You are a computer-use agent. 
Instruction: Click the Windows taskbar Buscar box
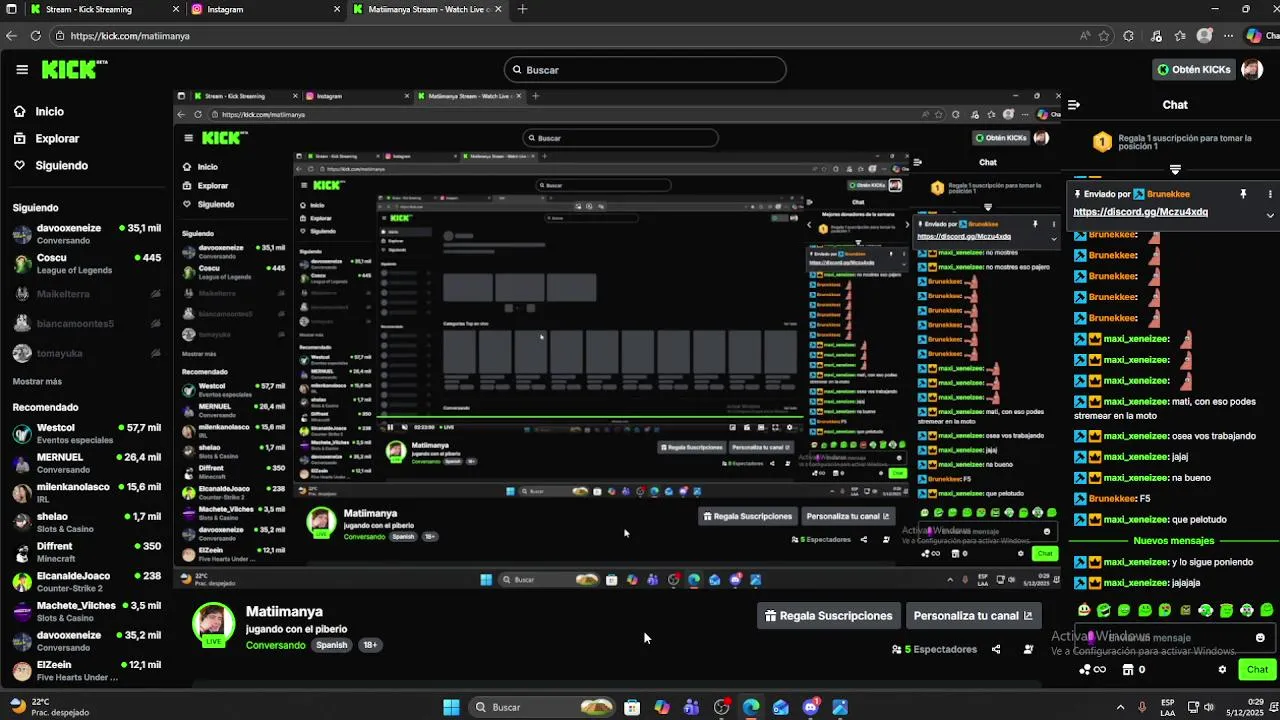[x=542, y=707]
